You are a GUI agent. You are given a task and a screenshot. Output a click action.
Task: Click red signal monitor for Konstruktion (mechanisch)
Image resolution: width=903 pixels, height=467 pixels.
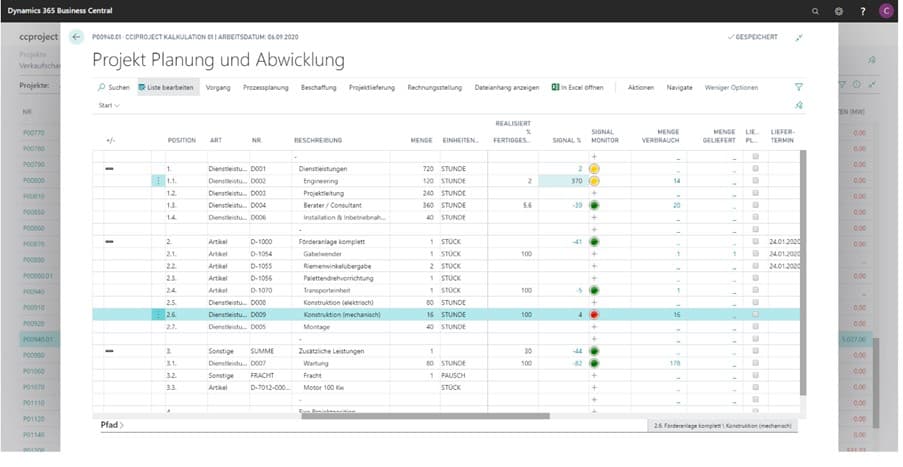(x=594, y=314)
